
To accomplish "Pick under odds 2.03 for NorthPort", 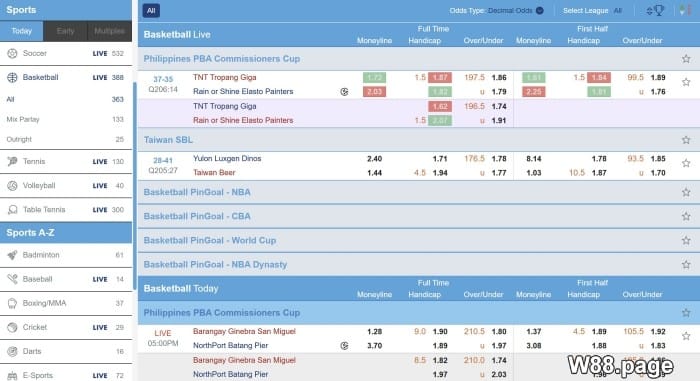I will coord(499,375).
